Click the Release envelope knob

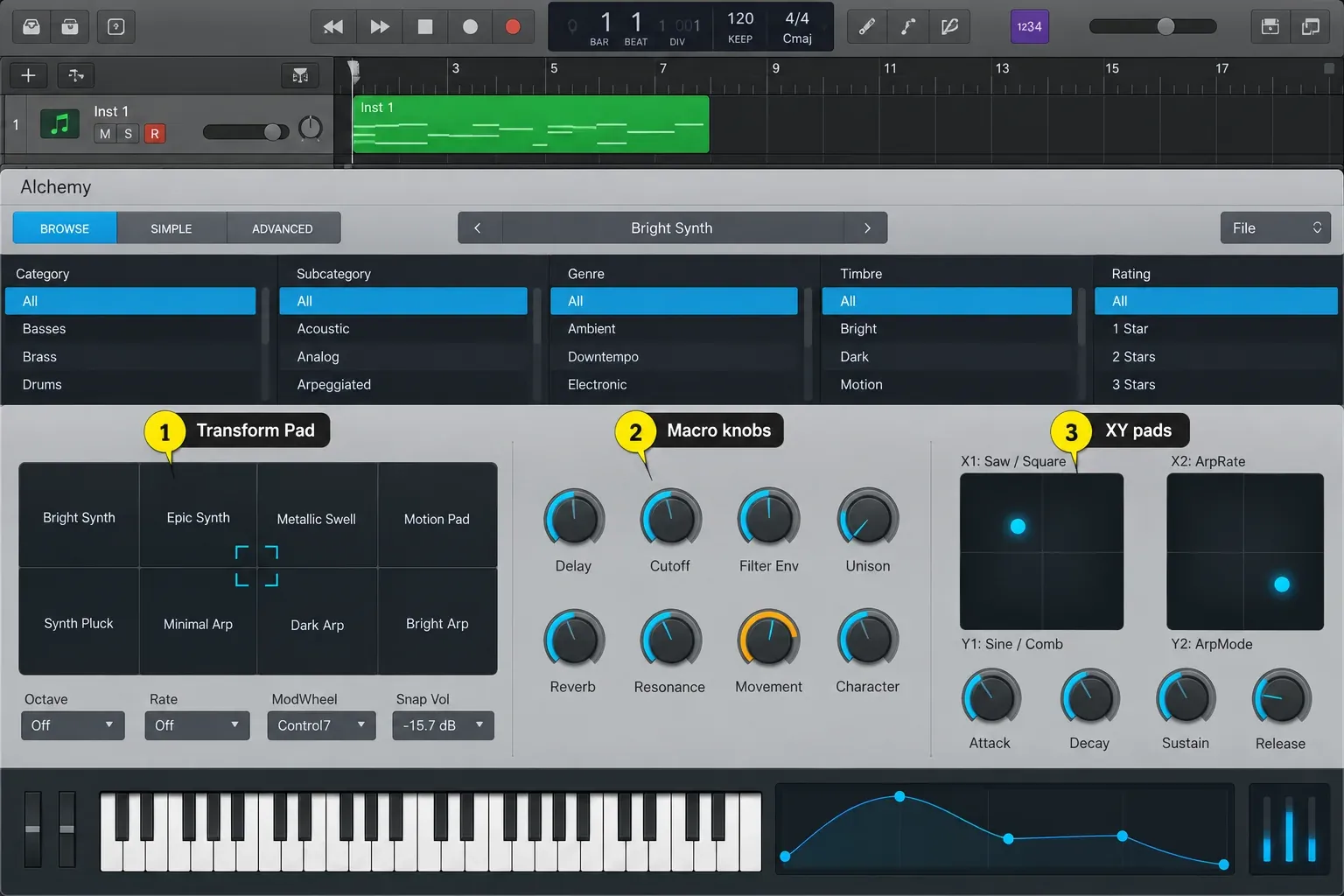tap(1281, 697)
